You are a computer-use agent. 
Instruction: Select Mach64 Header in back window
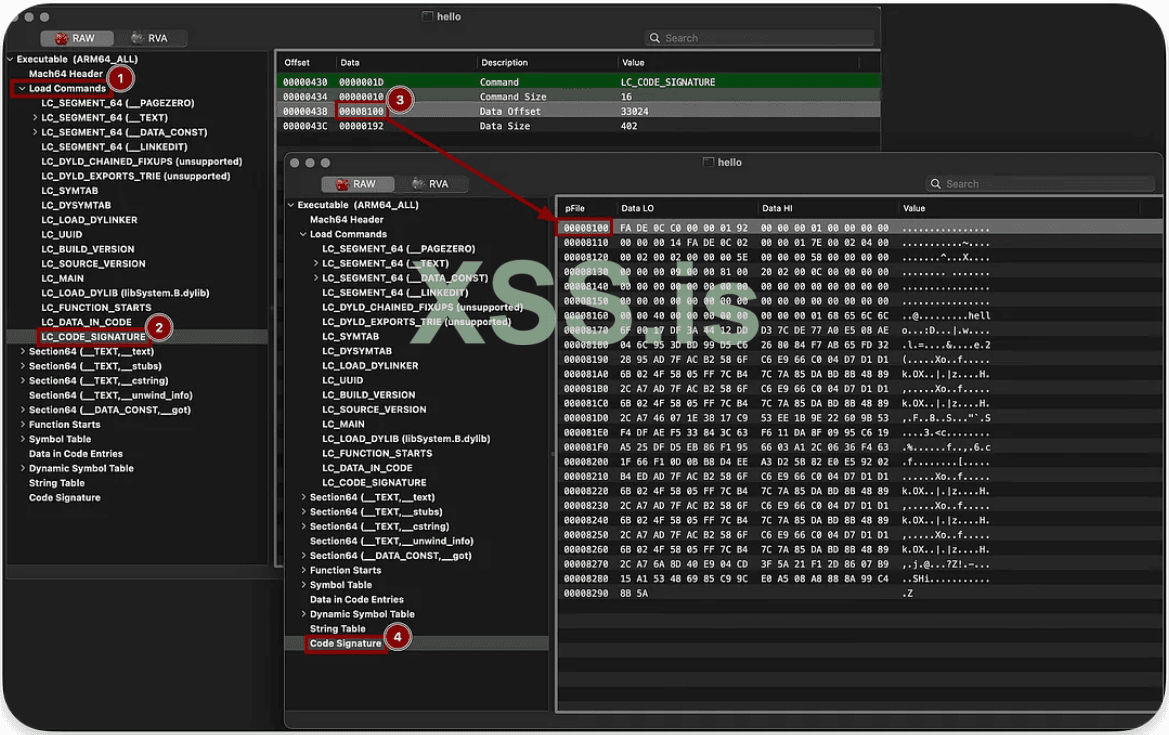[66, 74]
